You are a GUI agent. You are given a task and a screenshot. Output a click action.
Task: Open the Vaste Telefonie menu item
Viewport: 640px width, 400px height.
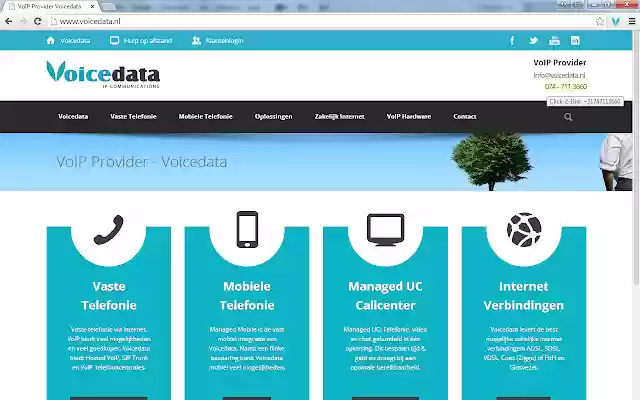pos(133,116)
